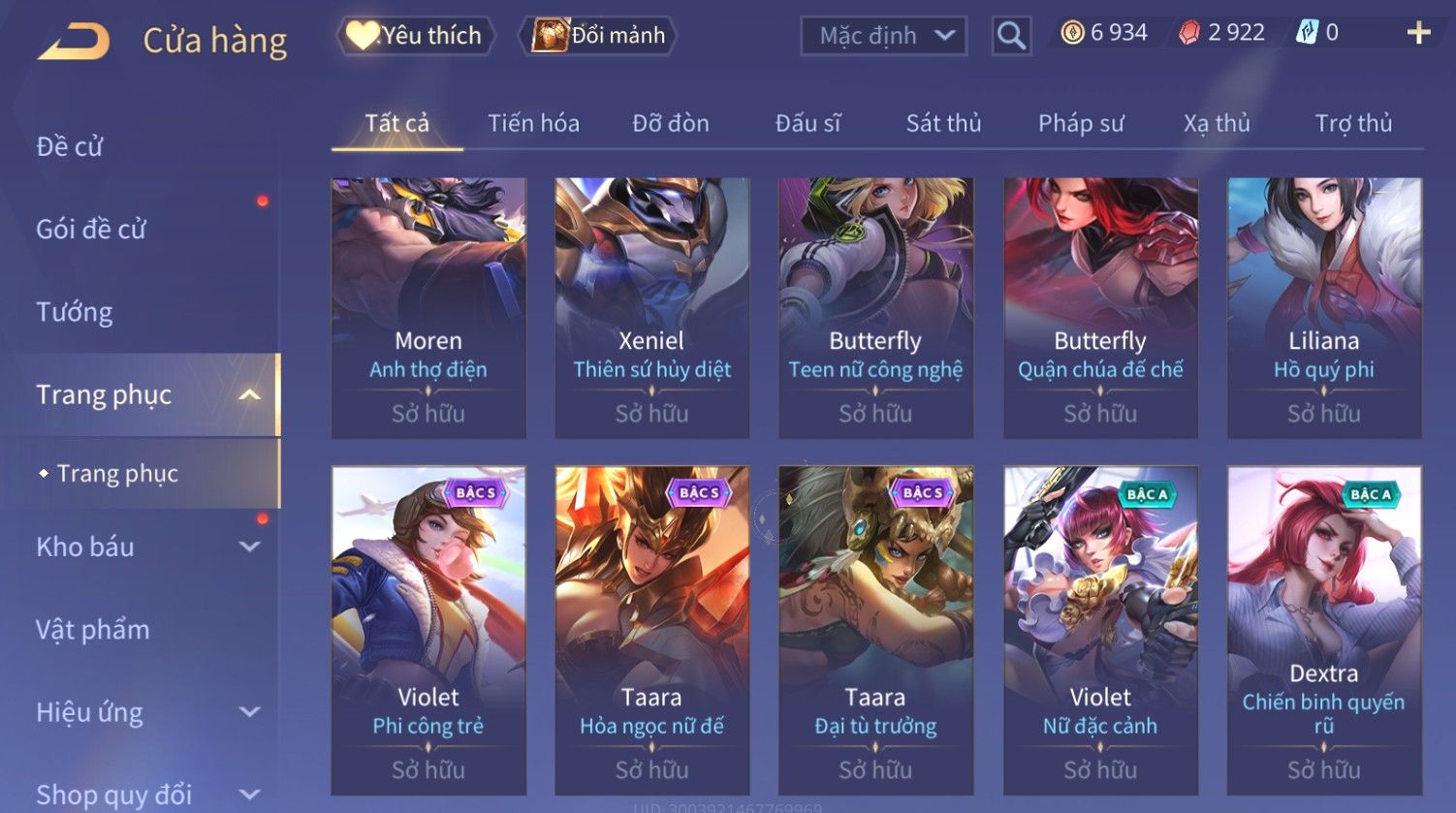Switch to the Pháp sư tab
This screenshot has width=1456, height=813.
pos(1081,123)
